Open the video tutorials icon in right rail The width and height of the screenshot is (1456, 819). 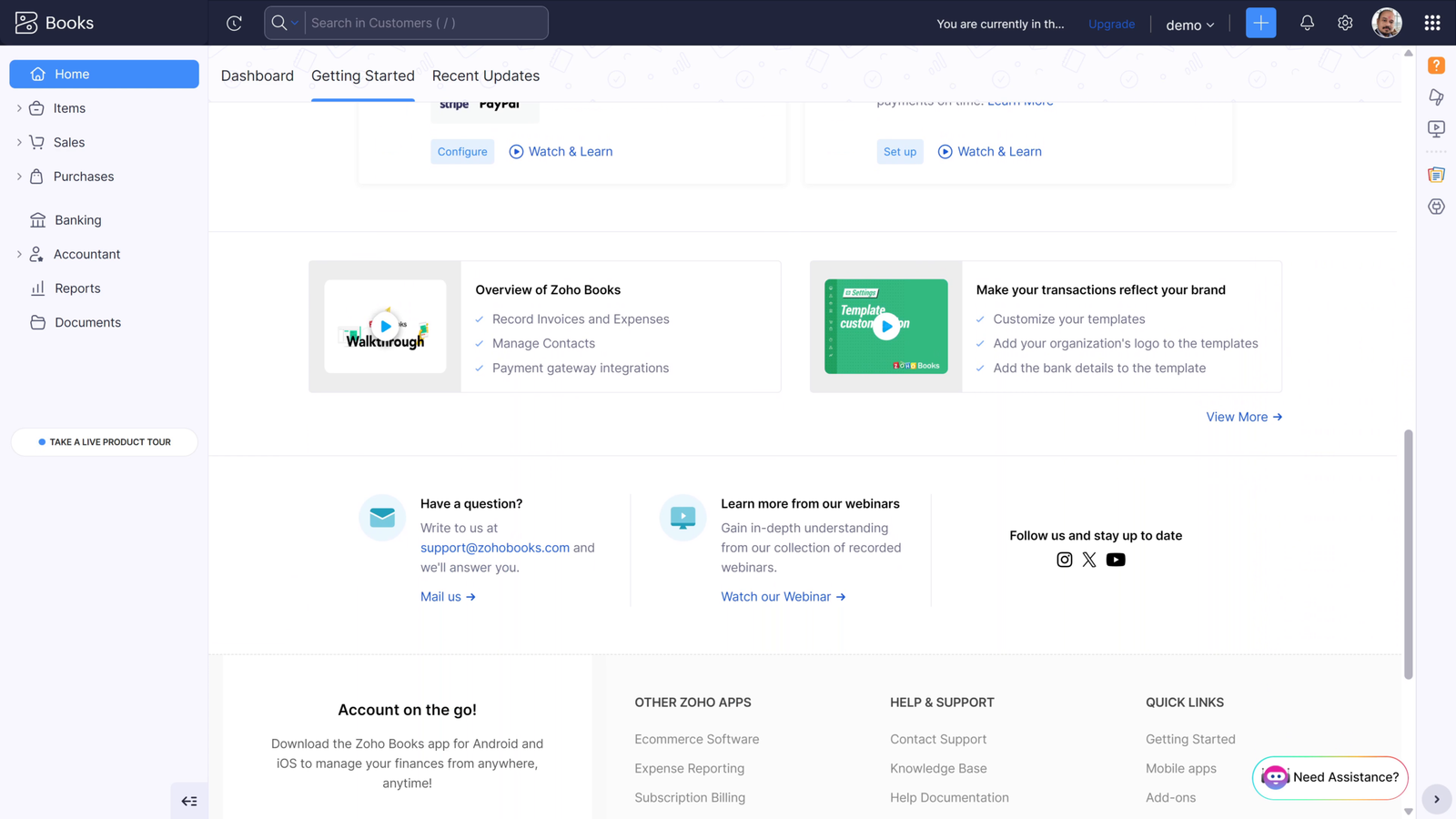point(1436,129)
